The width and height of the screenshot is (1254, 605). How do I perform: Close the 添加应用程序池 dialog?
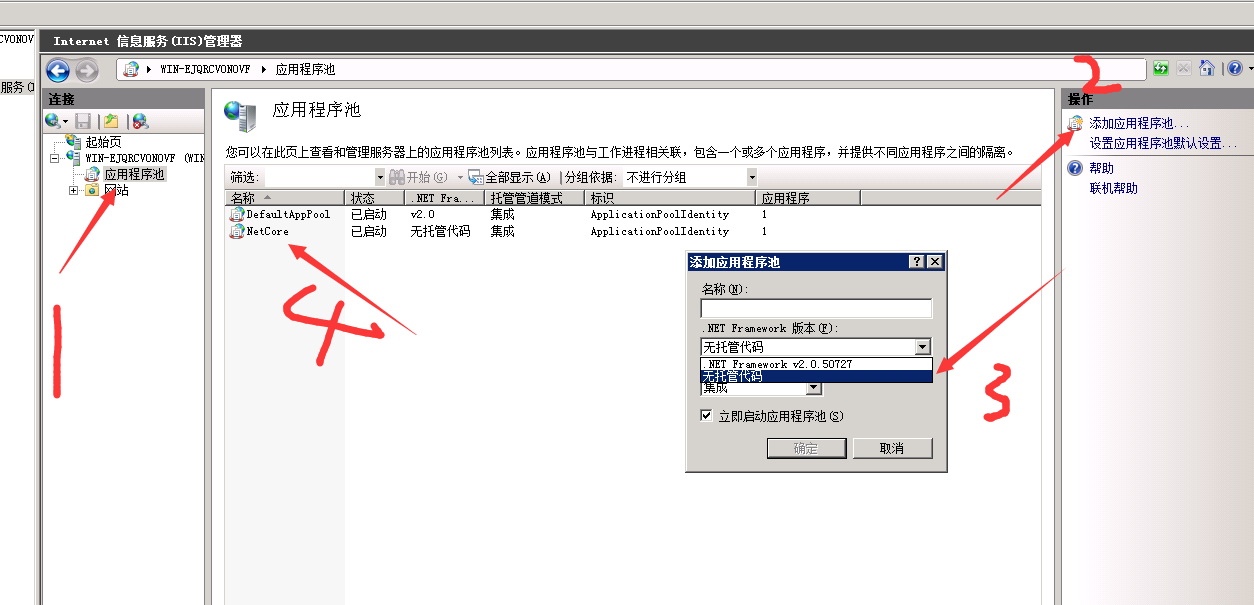tap(935, 262)
